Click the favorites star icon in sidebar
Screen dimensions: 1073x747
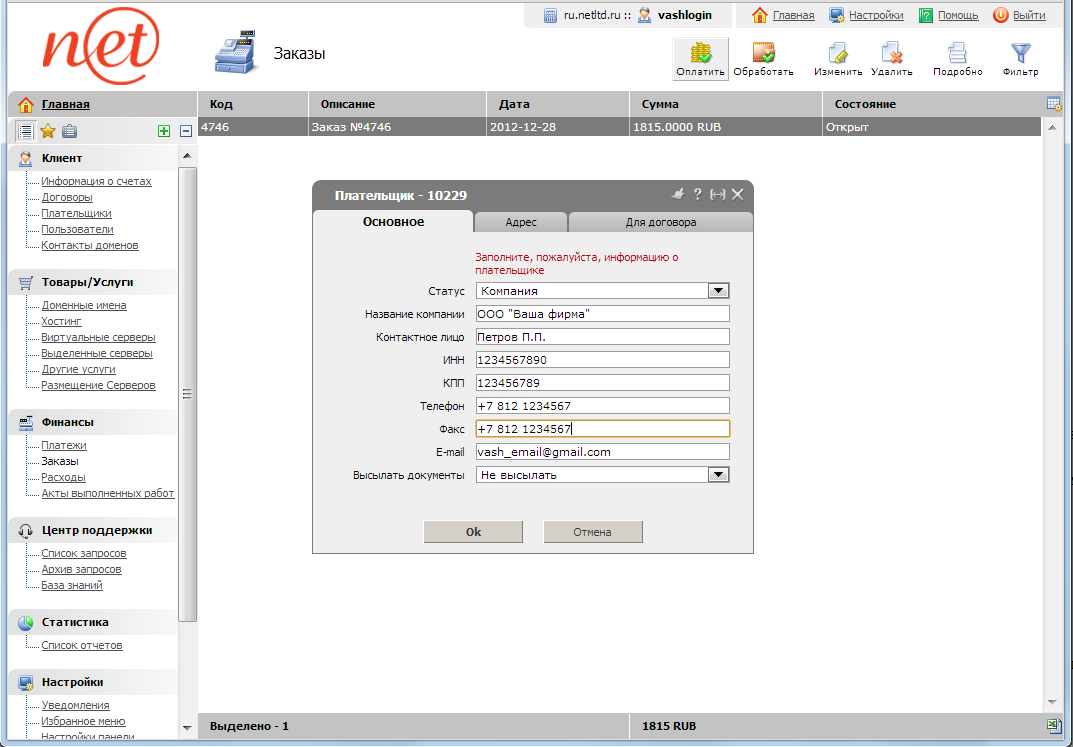(x=47, y=131)
